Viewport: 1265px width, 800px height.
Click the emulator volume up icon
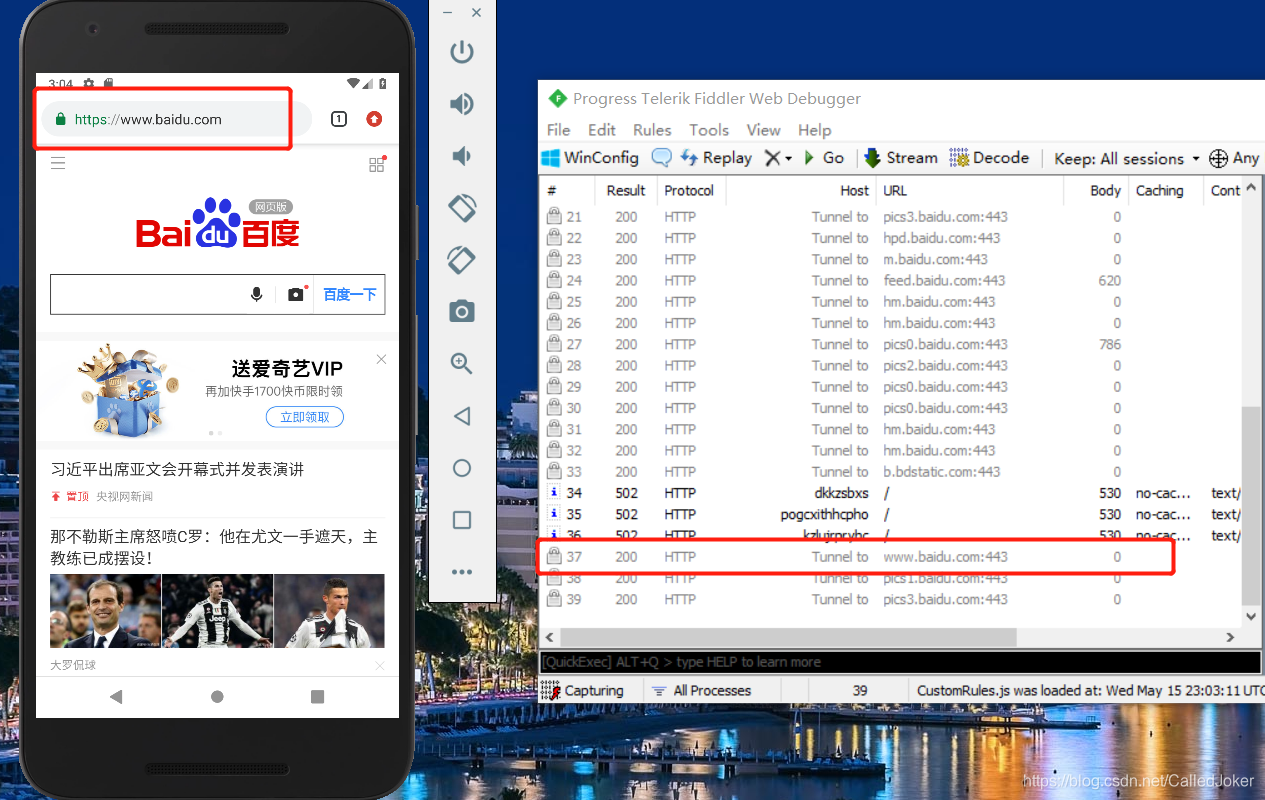coord(462,104)
